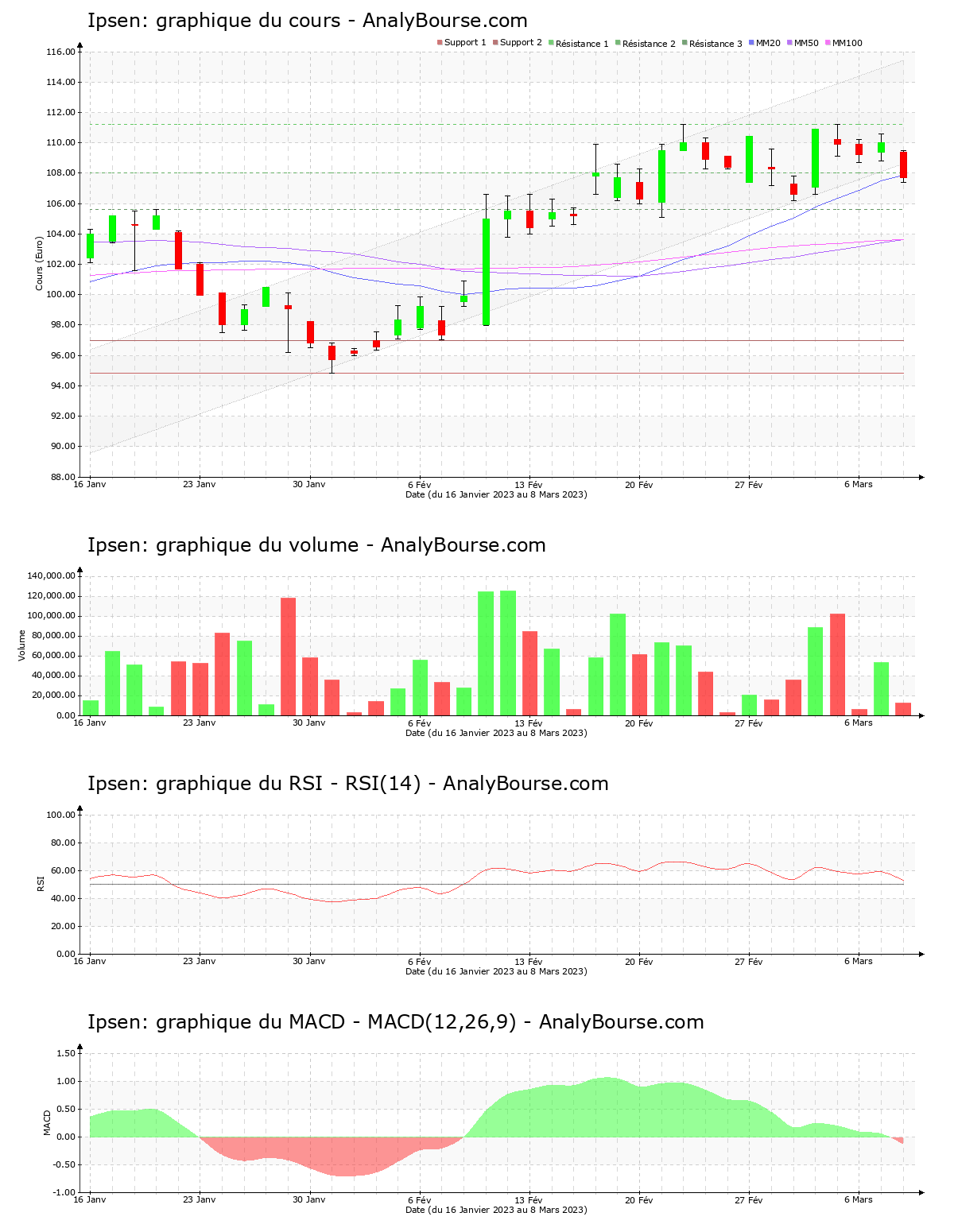Click the MM100 legend color square
The image size is (954, 1232).
click(828, 43)
